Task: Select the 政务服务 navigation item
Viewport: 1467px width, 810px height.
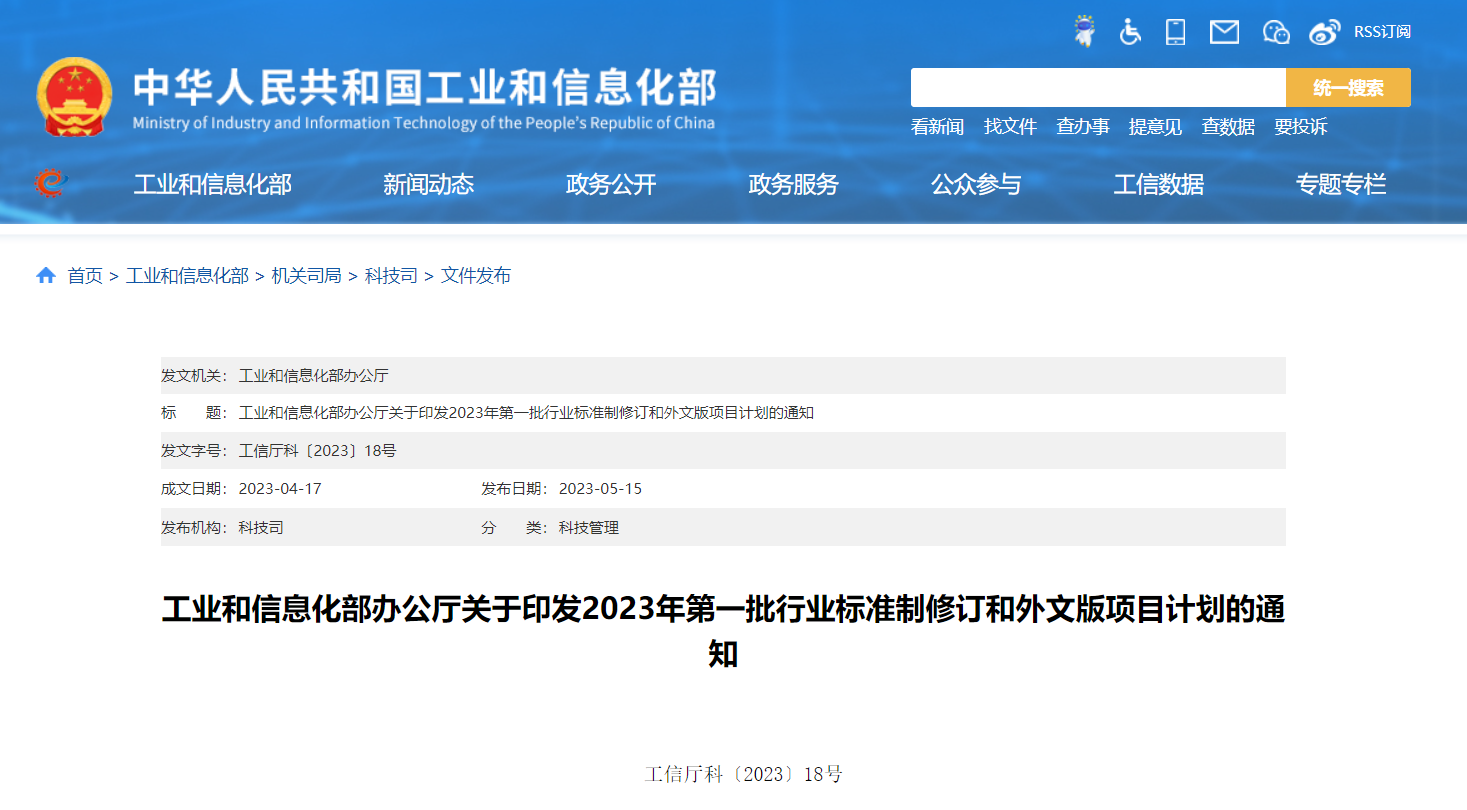Action: (793, 185)
